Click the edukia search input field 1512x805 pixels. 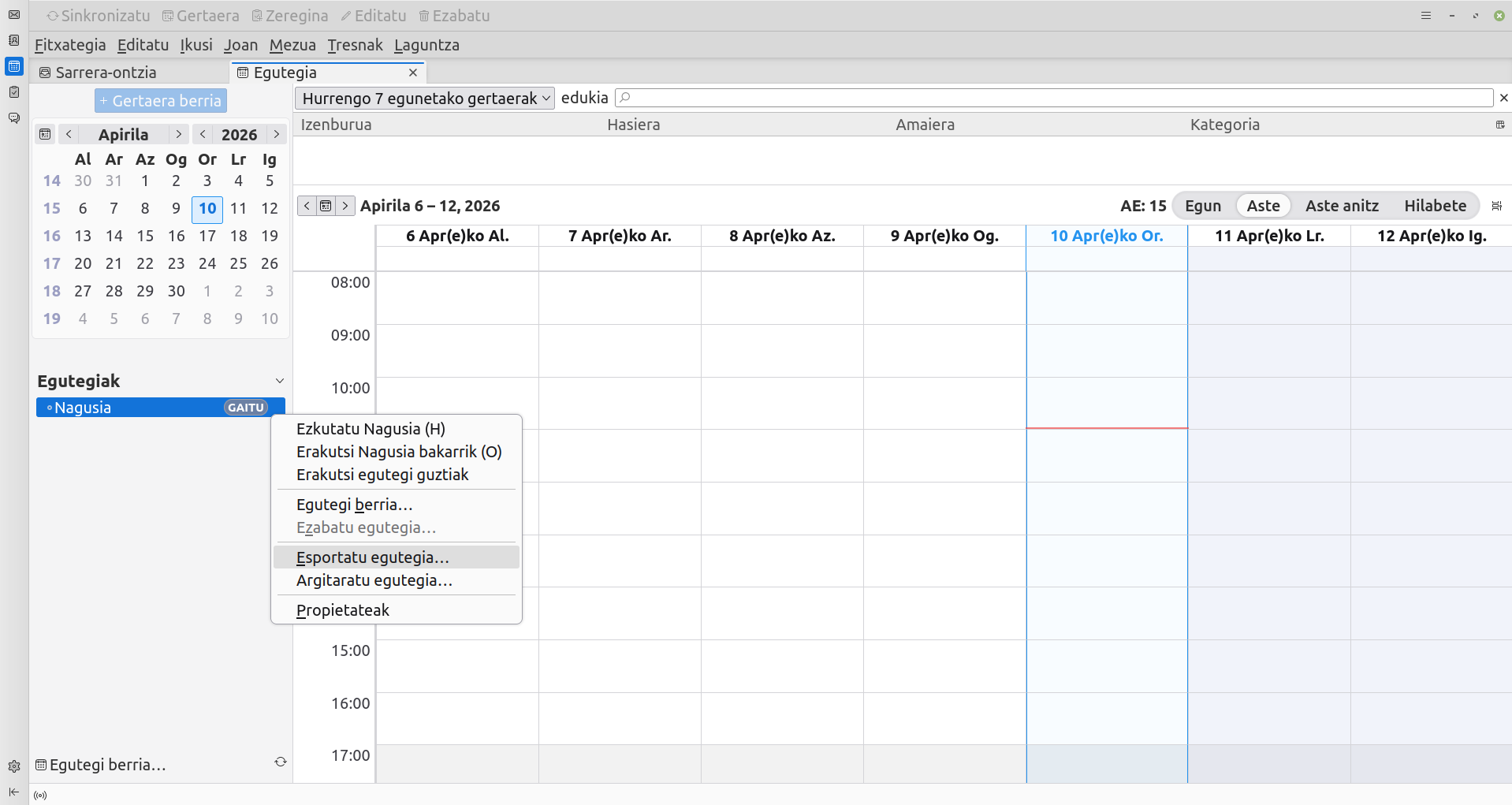point(1056,98)
